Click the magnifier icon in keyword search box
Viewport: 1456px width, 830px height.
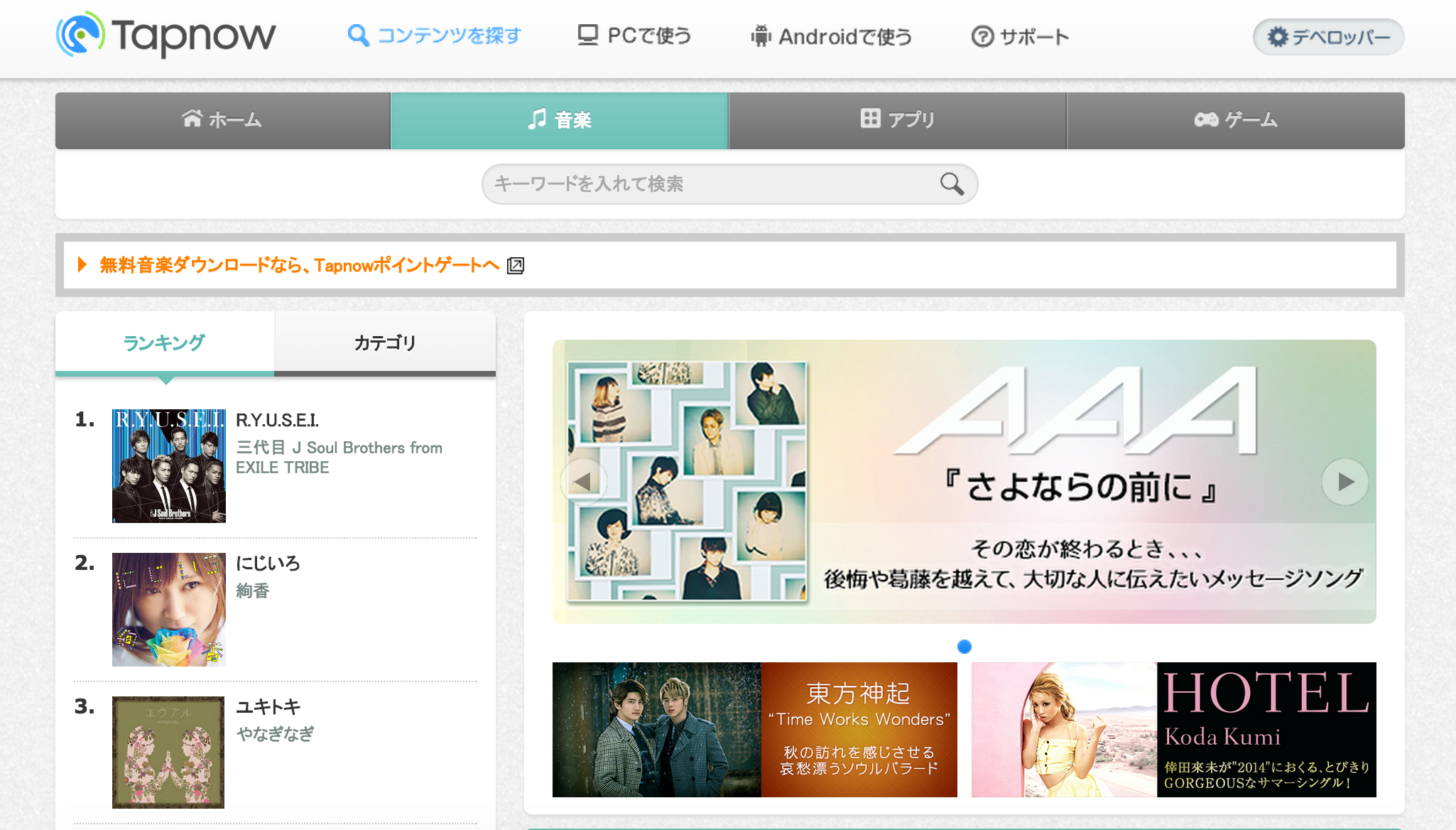[x=952, y=184]
